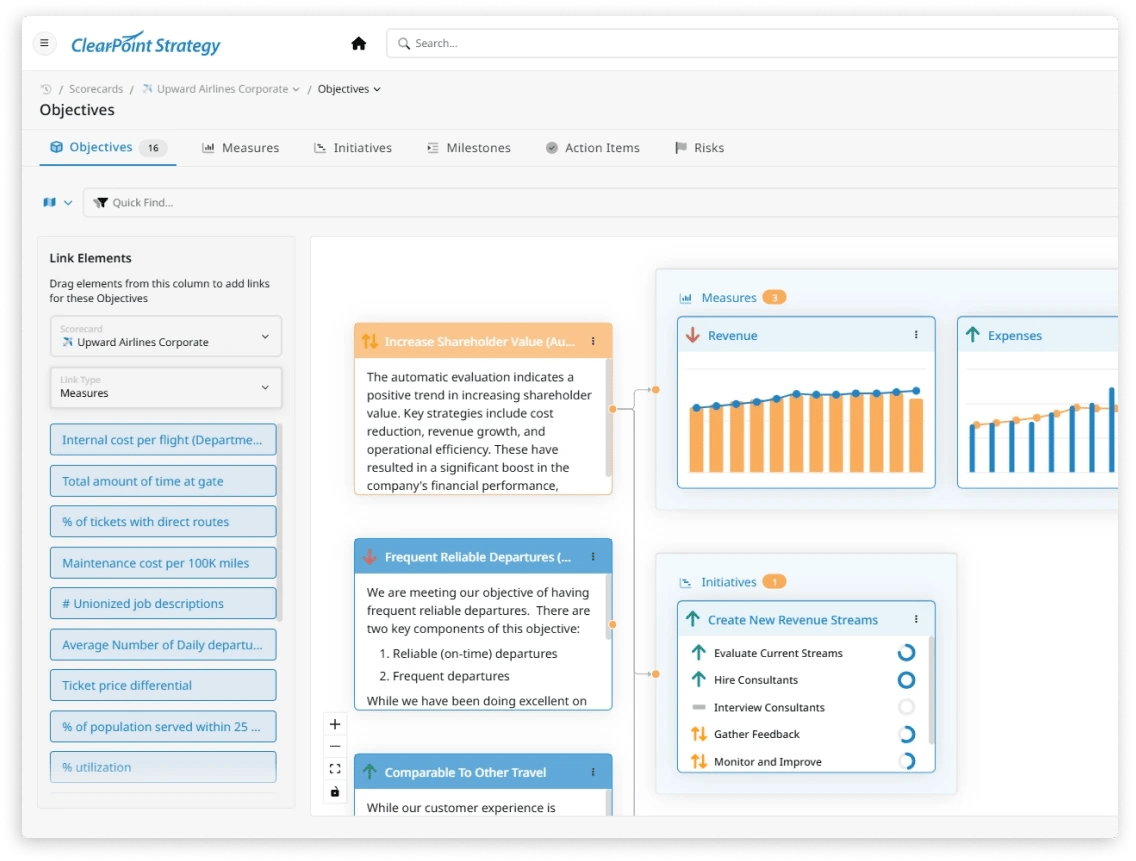
Task: Open options menu for Increase Shareholder Value
Action: 593,341
